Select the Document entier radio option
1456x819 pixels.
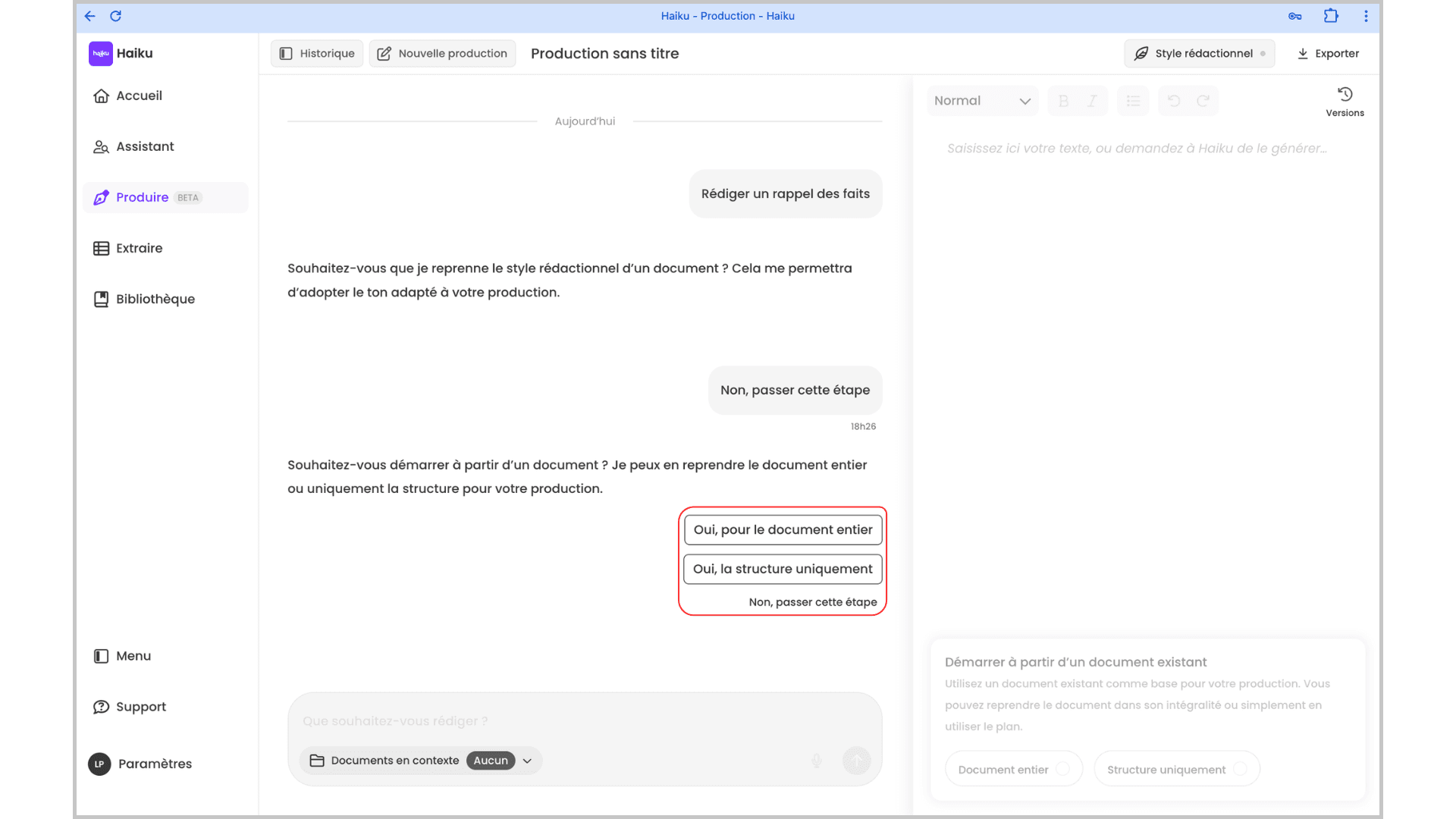point(1062,769)
